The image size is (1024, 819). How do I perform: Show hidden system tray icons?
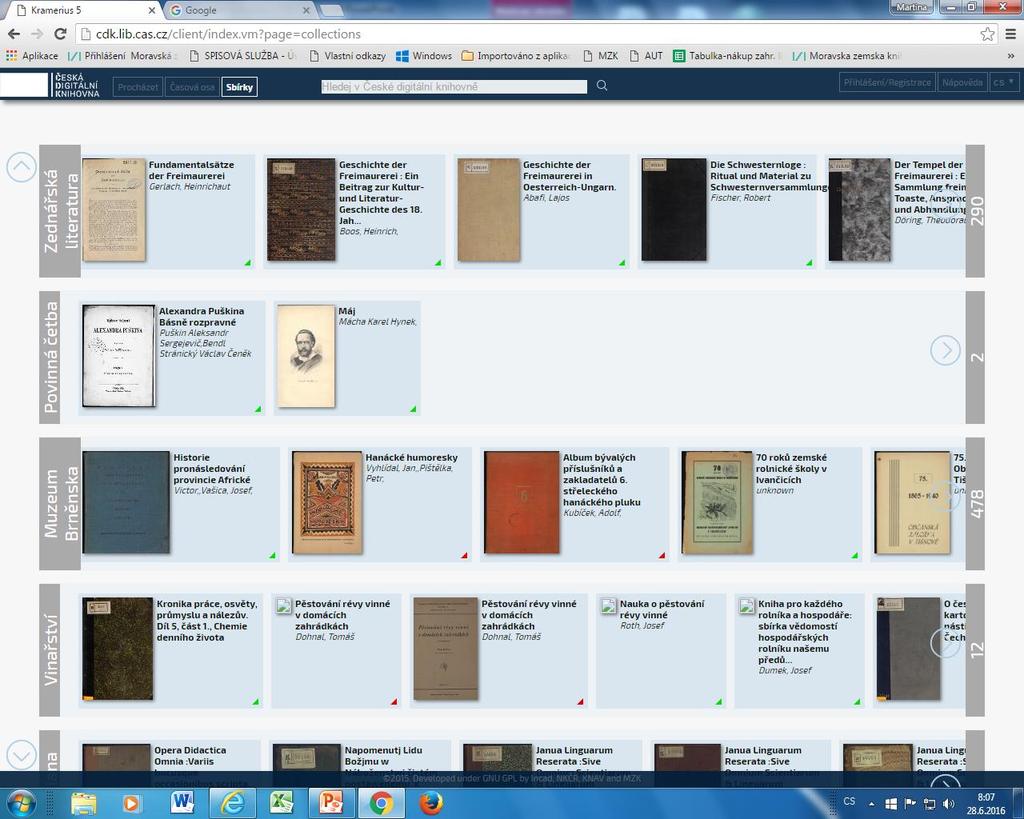click(x=871, y=803)
